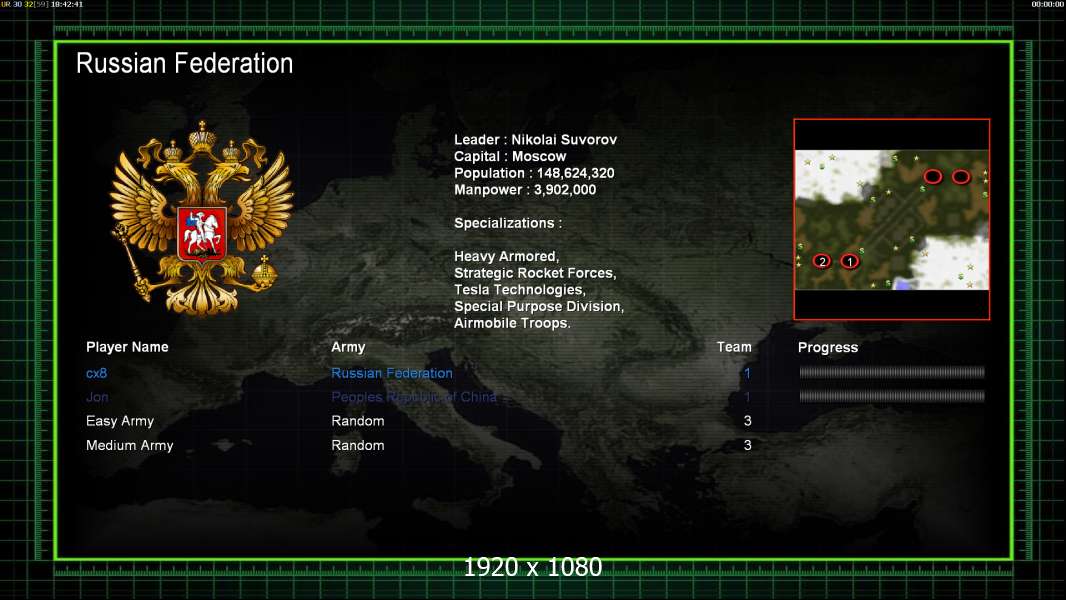This screenshot has height=600, width=1066.
Task: Click Special Purpose Division specialization
Action: click(539, 306)
